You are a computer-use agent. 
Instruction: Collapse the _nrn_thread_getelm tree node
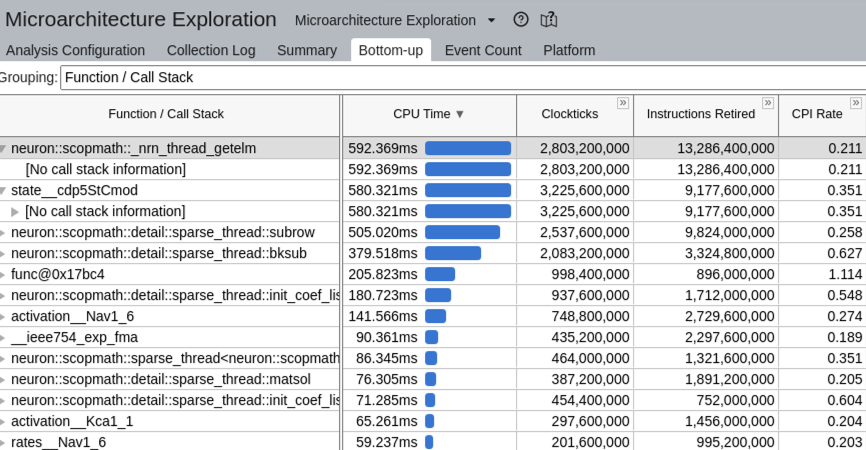pos(4,148)
